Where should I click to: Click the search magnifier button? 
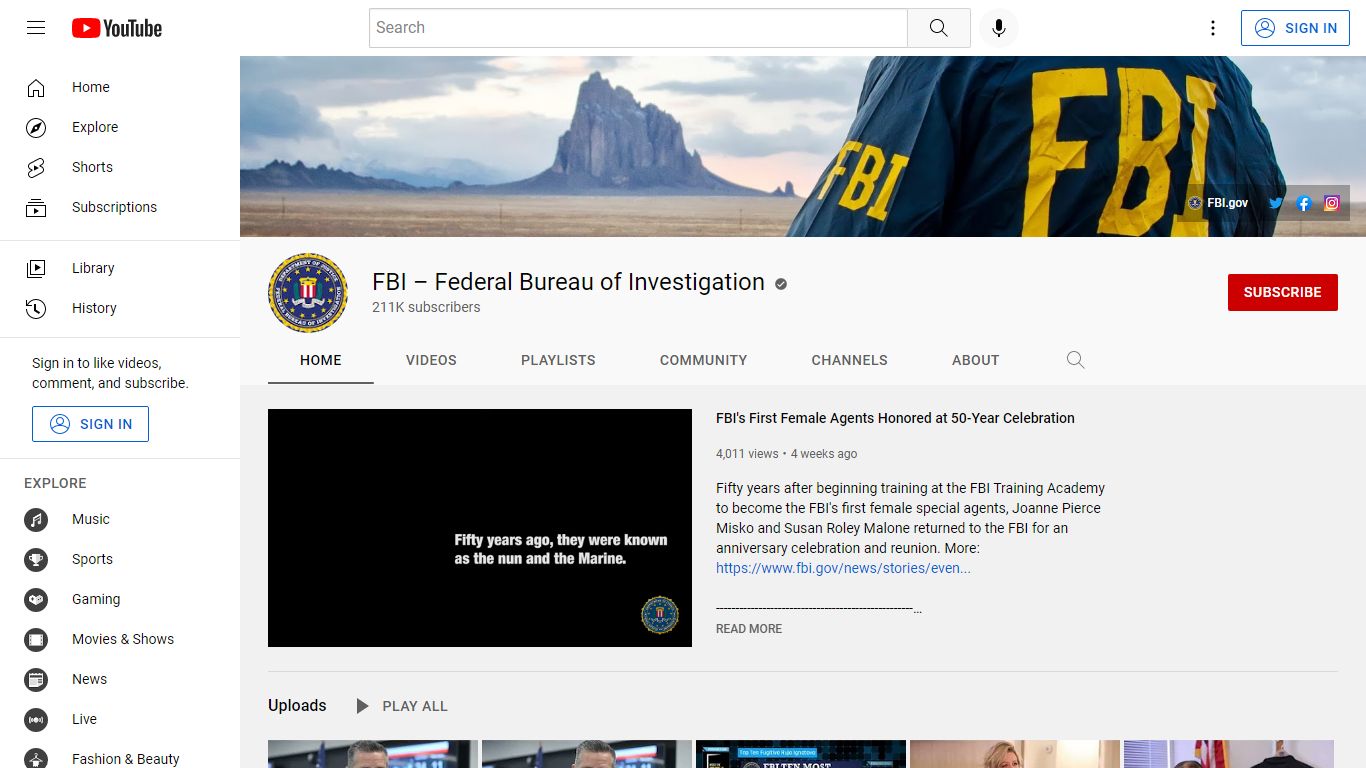[938, 28]
